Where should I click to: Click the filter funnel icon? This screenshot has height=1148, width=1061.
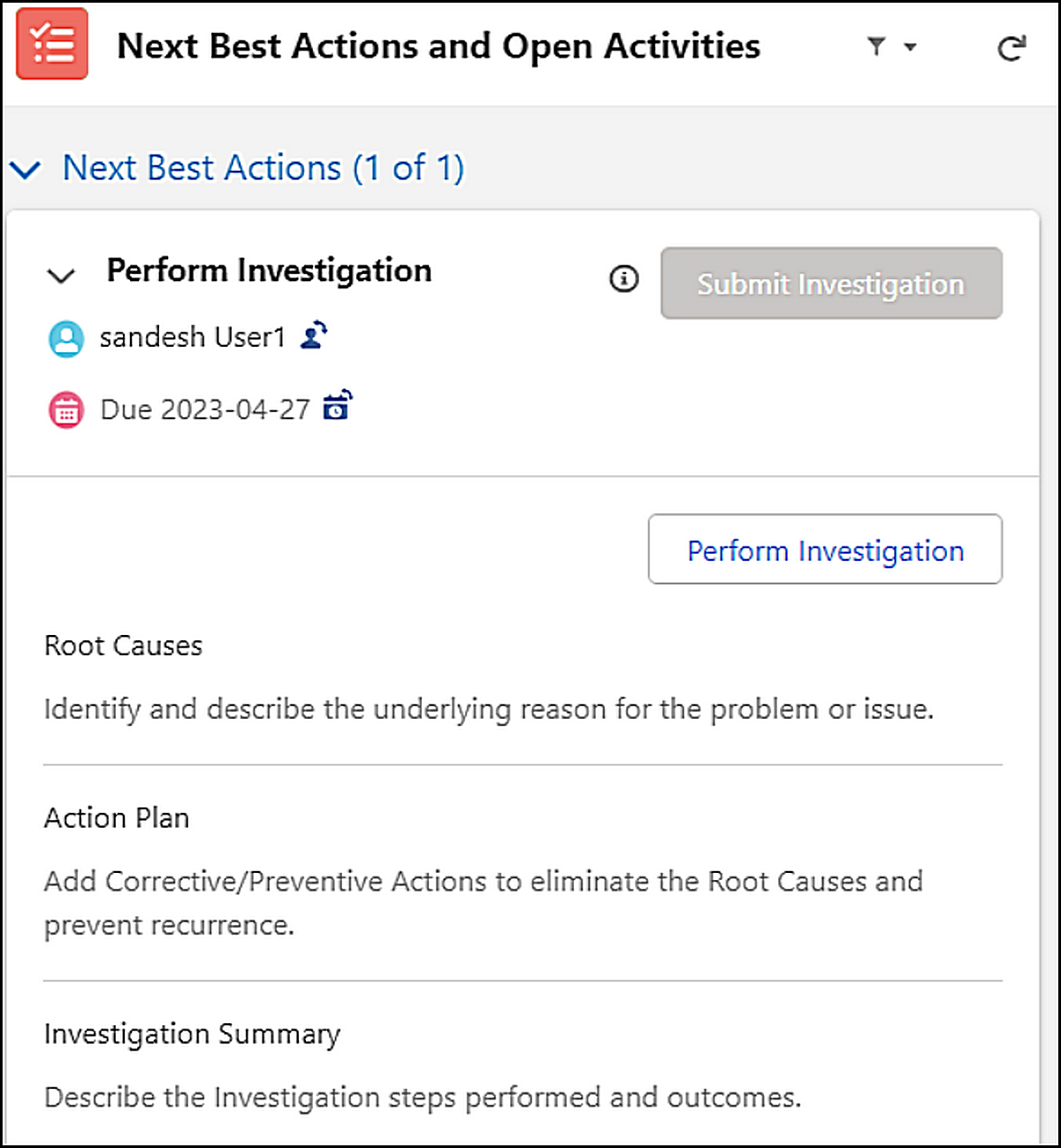875,46
